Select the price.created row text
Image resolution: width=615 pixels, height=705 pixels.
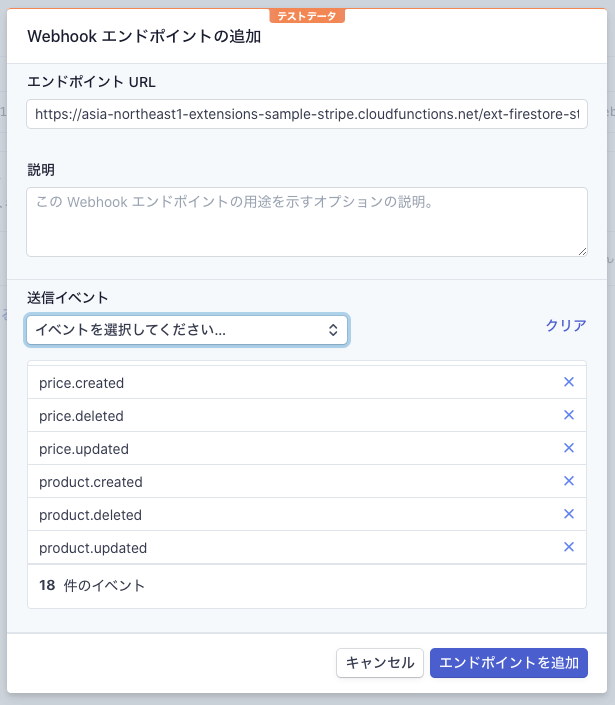coord(81,383)
